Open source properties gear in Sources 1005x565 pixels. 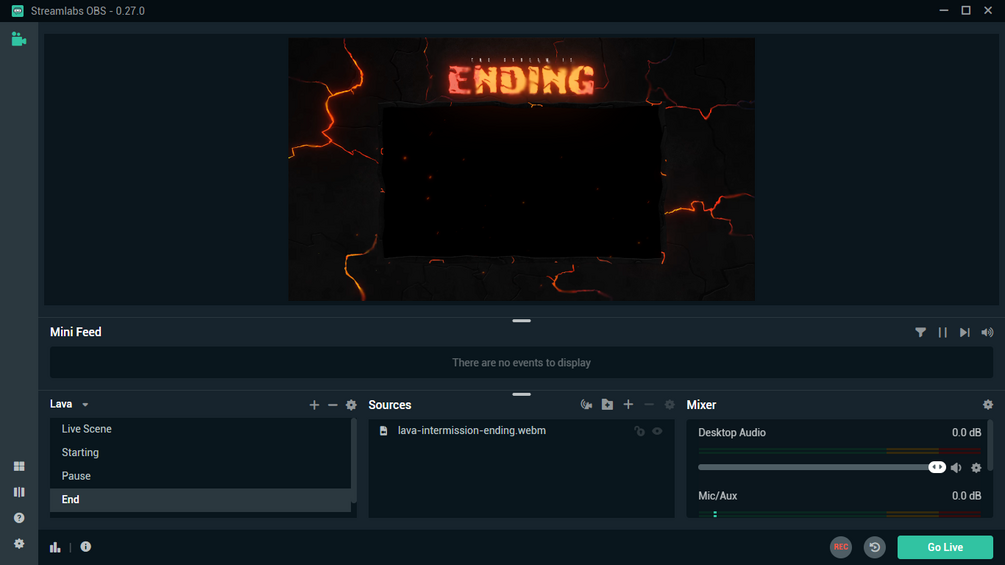click(x=670, y=405)
